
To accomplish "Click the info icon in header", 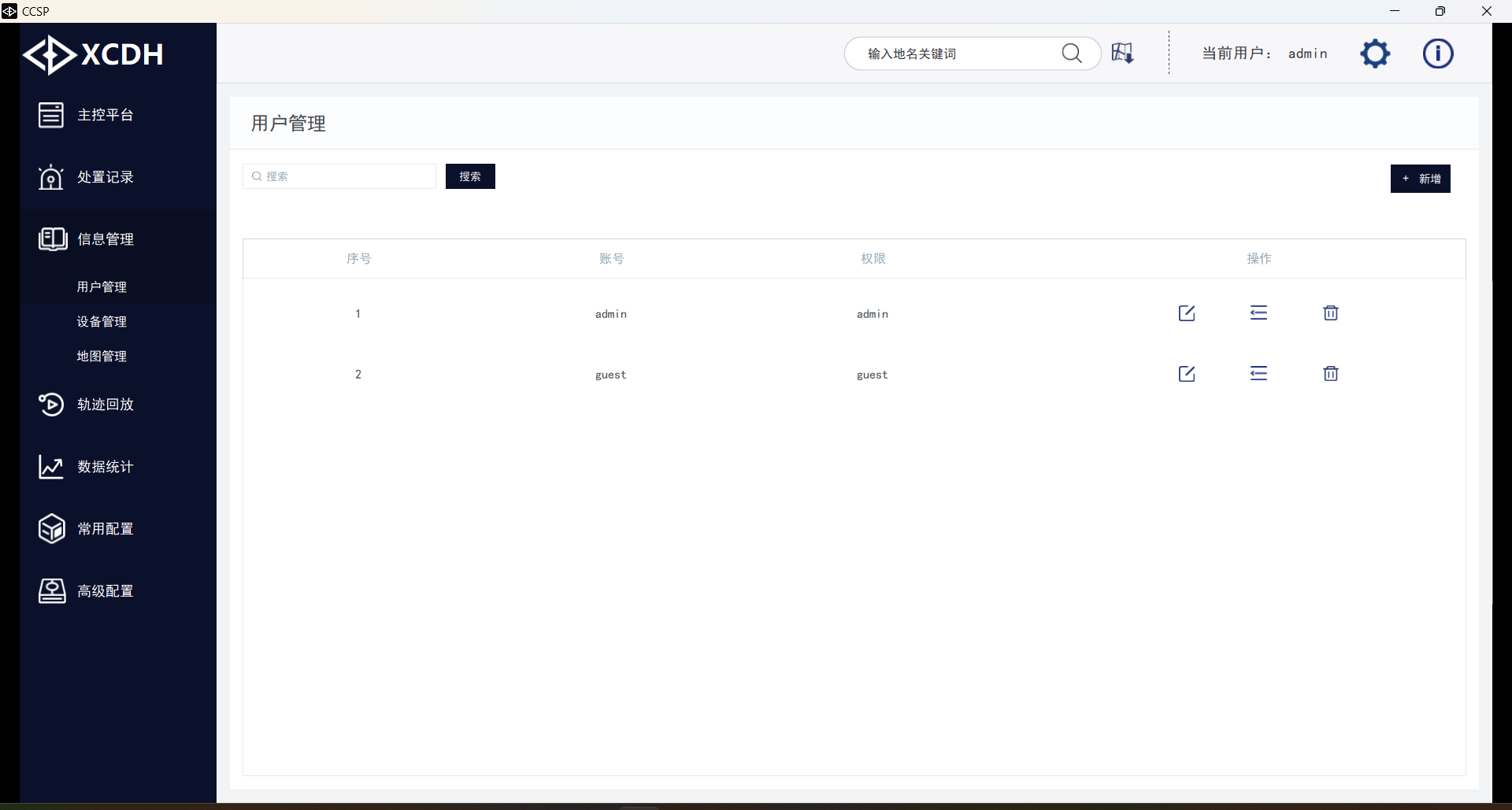I will tap(1437, 54).
